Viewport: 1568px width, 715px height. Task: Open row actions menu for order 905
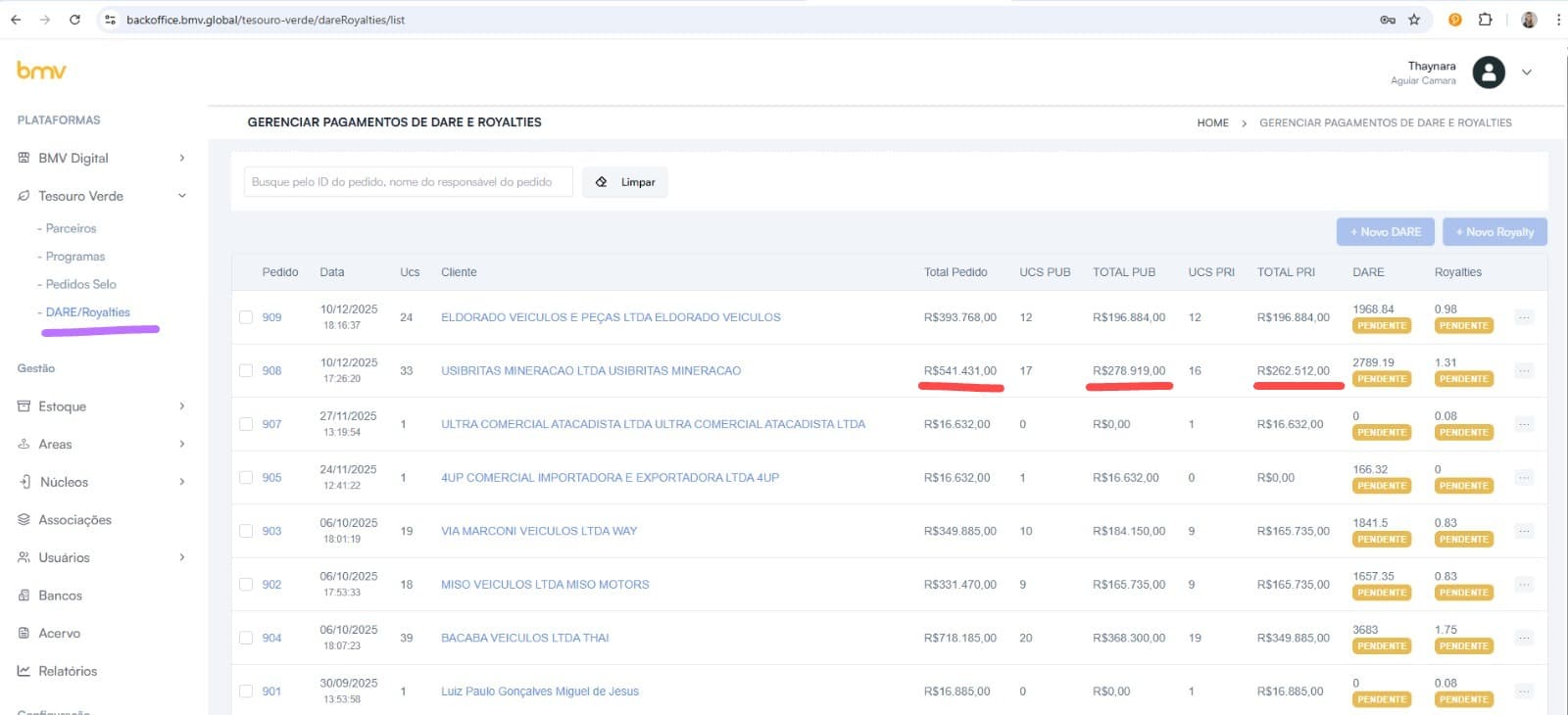pyautogui.click(x=1524, y=478)
